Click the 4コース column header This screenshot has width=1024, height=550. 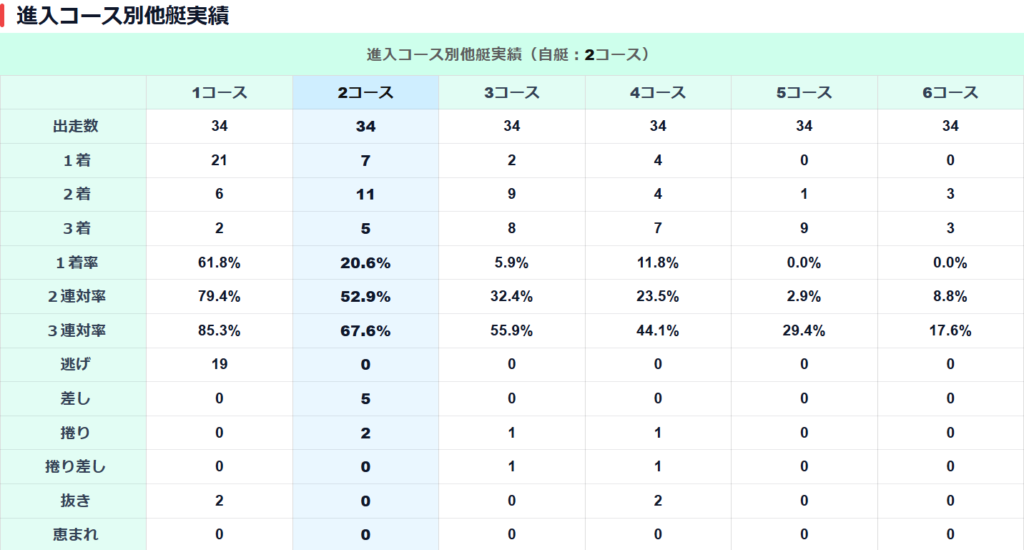pyautogui.click(x=658, y=93)
